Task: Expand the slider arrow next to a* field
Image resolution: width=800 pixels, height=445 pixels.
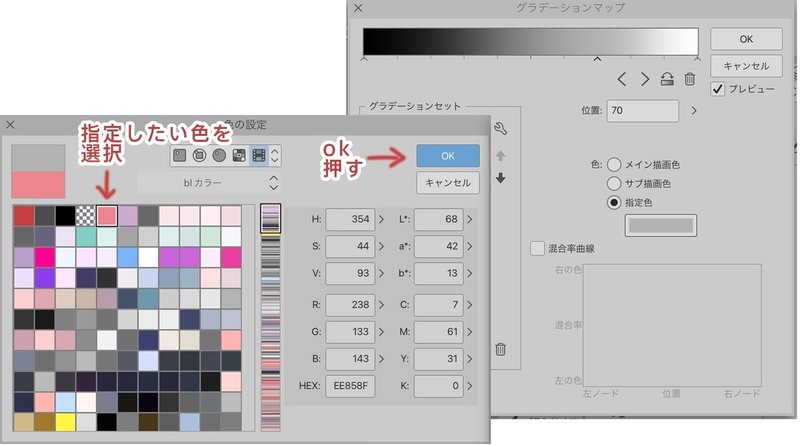Action: pos(469,246)
